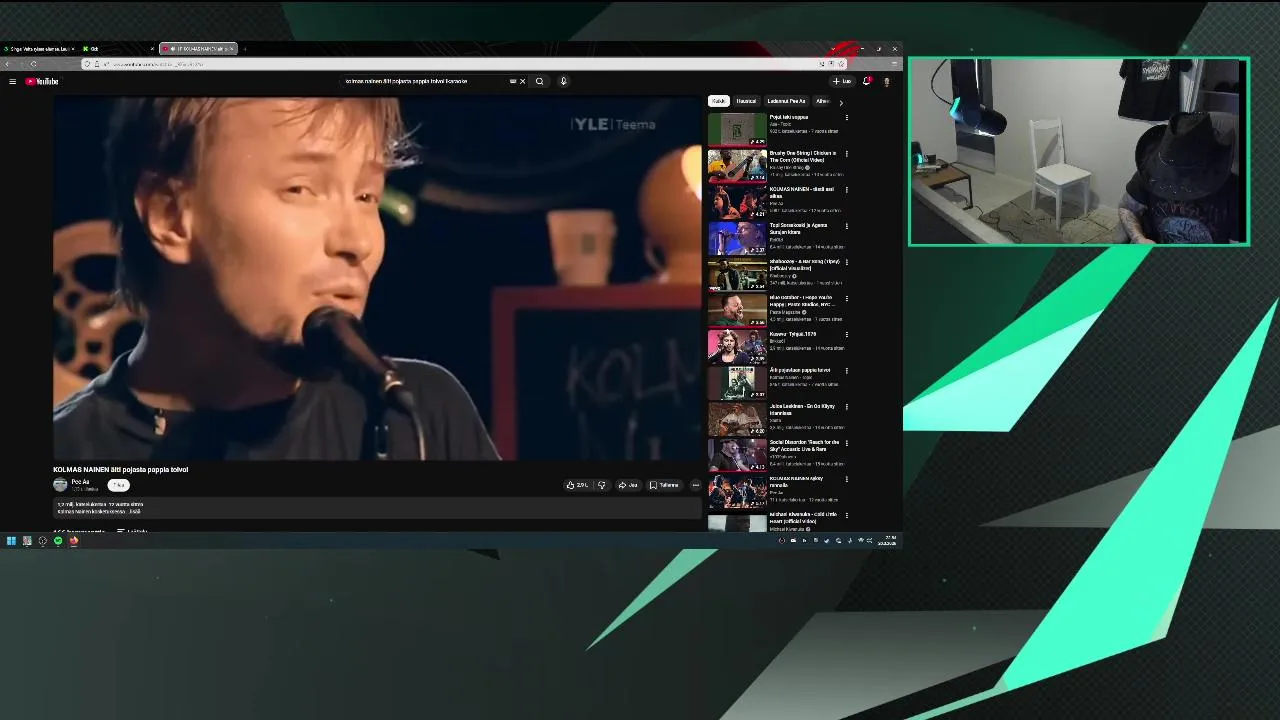The width and height of the screenshot is (1280, 720).
Task: Open Kaseva Tyttöjä 1976 video thumbnail
Action: click(737, 346)
